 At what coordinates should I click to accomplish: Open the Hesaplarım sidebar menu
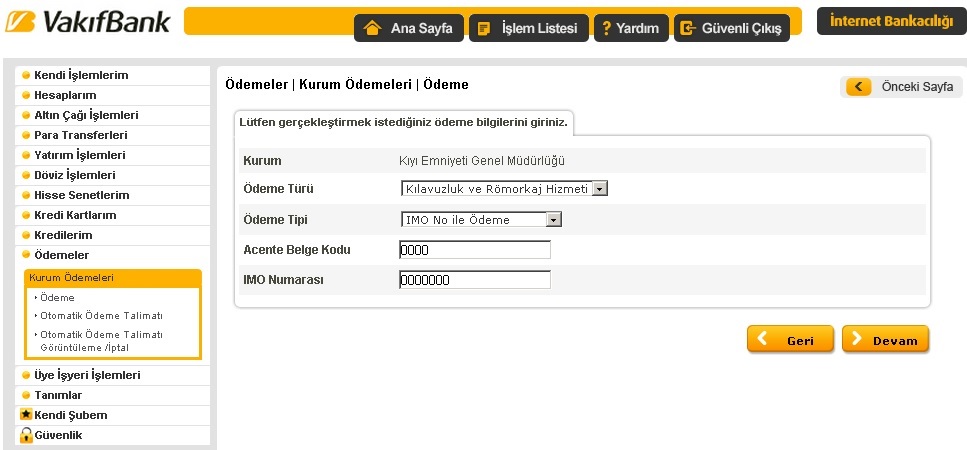click(x=65, y=95)
